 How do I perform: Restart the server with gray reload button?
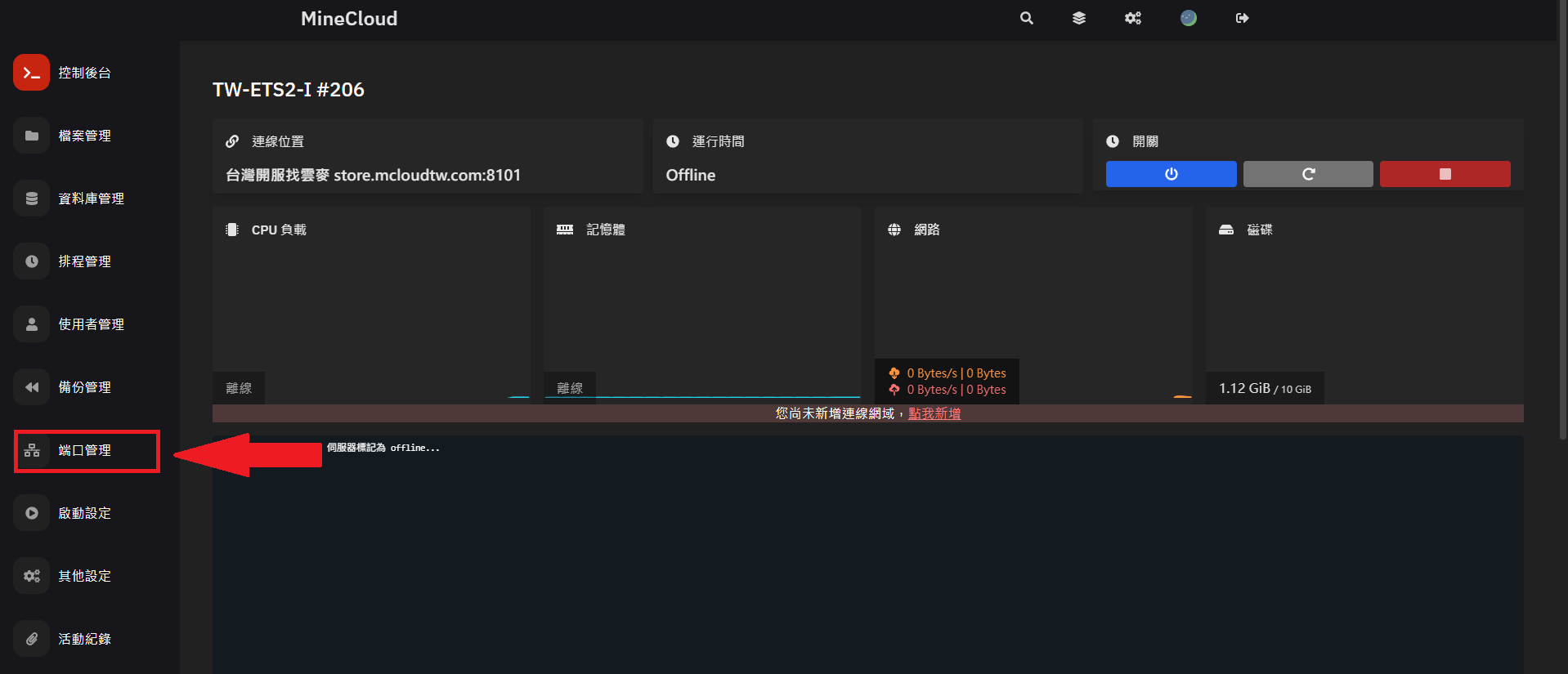click(x=1308, y=174)
